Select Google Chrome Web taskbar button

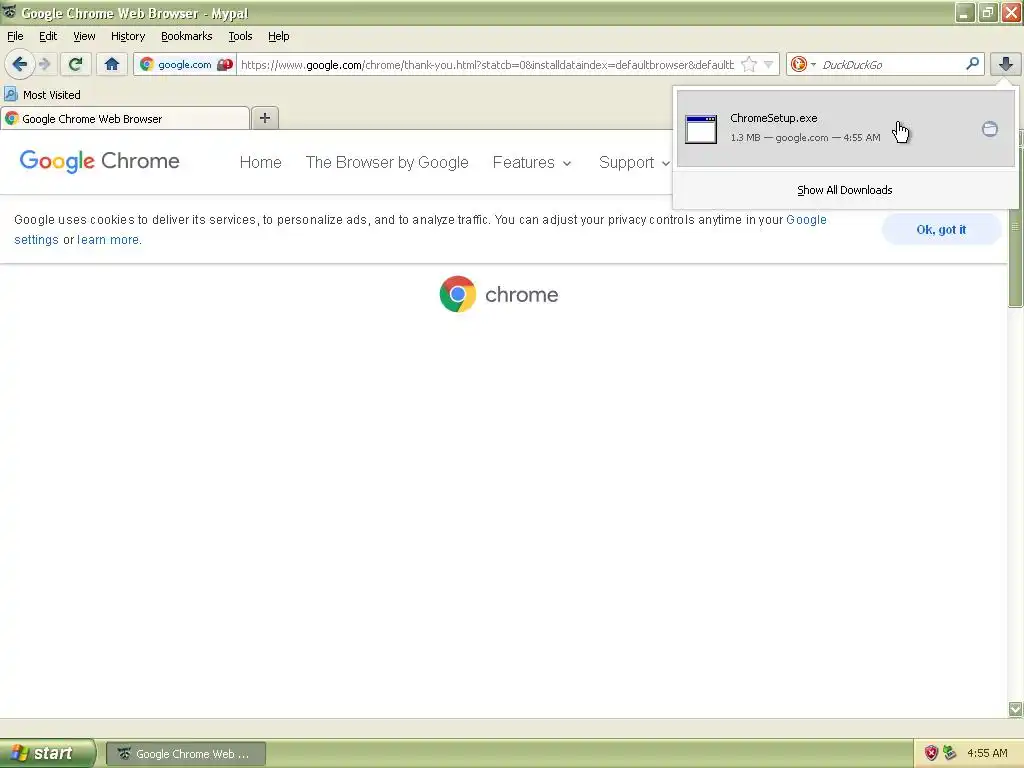(185, 754)
